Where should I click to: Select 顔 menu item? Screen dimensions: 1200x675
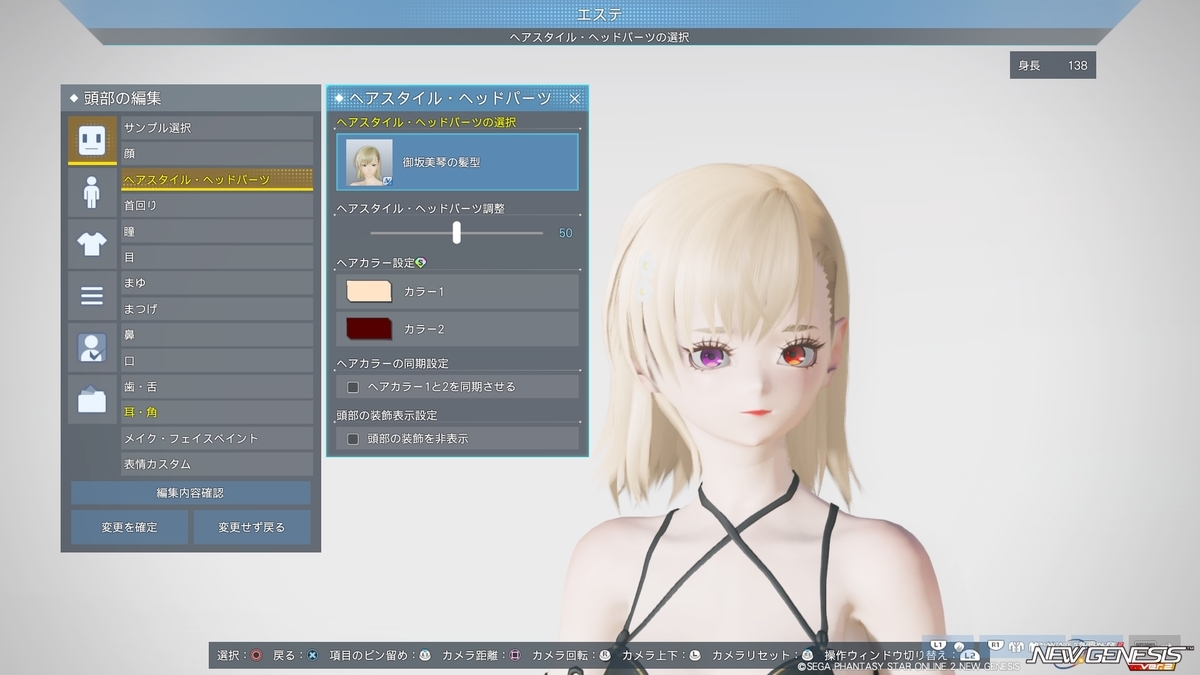[x=217, y=154]
